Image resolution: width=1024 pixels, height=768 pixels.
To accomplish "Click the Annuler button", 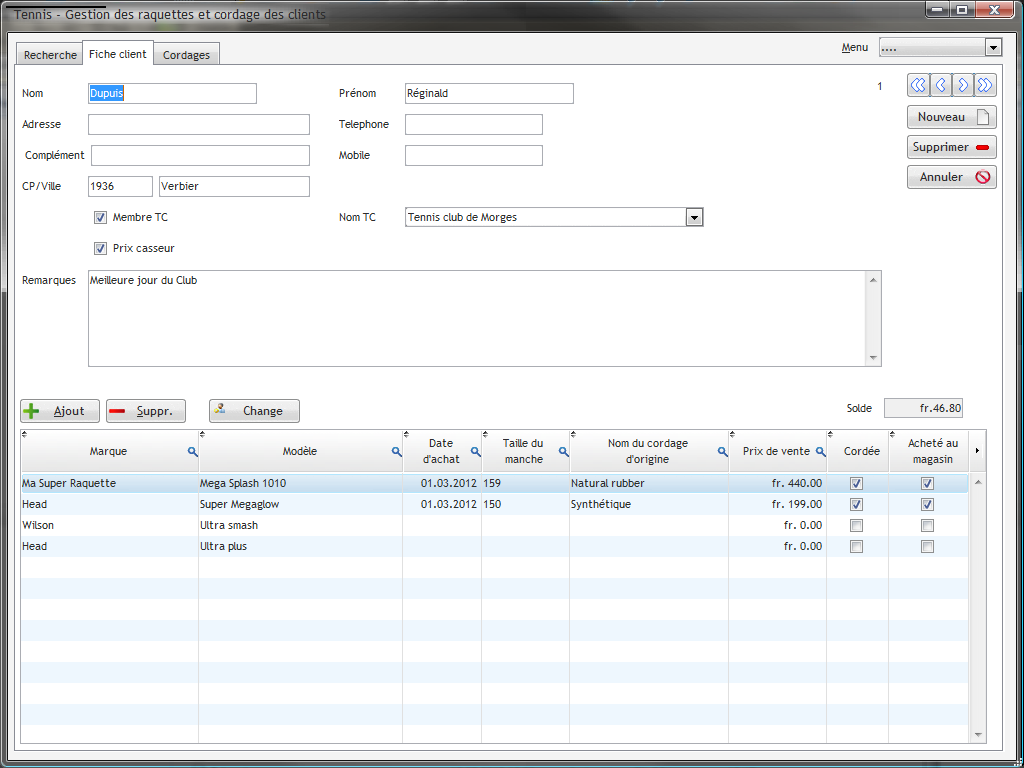I will pos(952,177).
